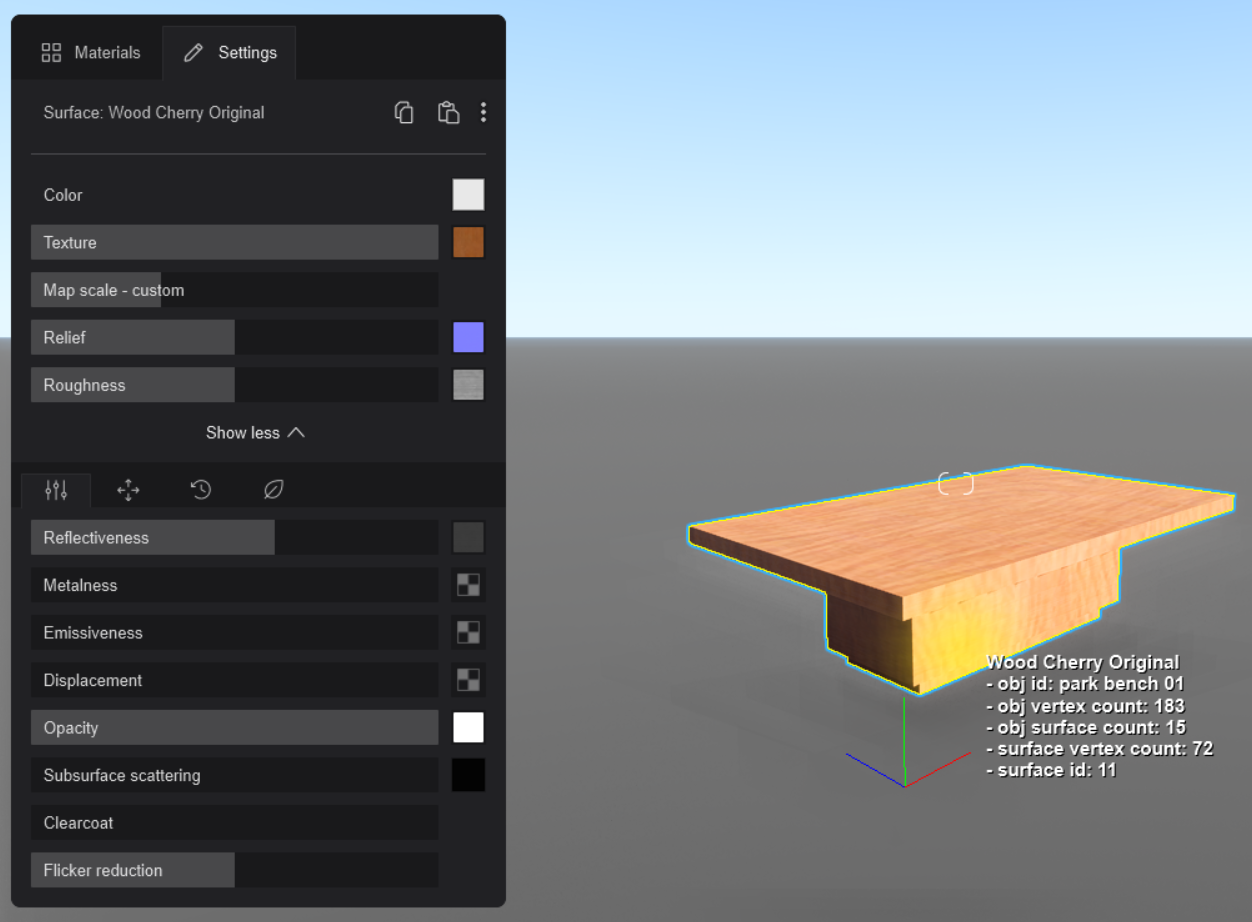Click the copy material icon
This screenshot has width=1252, height=922.
coord(404,113)
